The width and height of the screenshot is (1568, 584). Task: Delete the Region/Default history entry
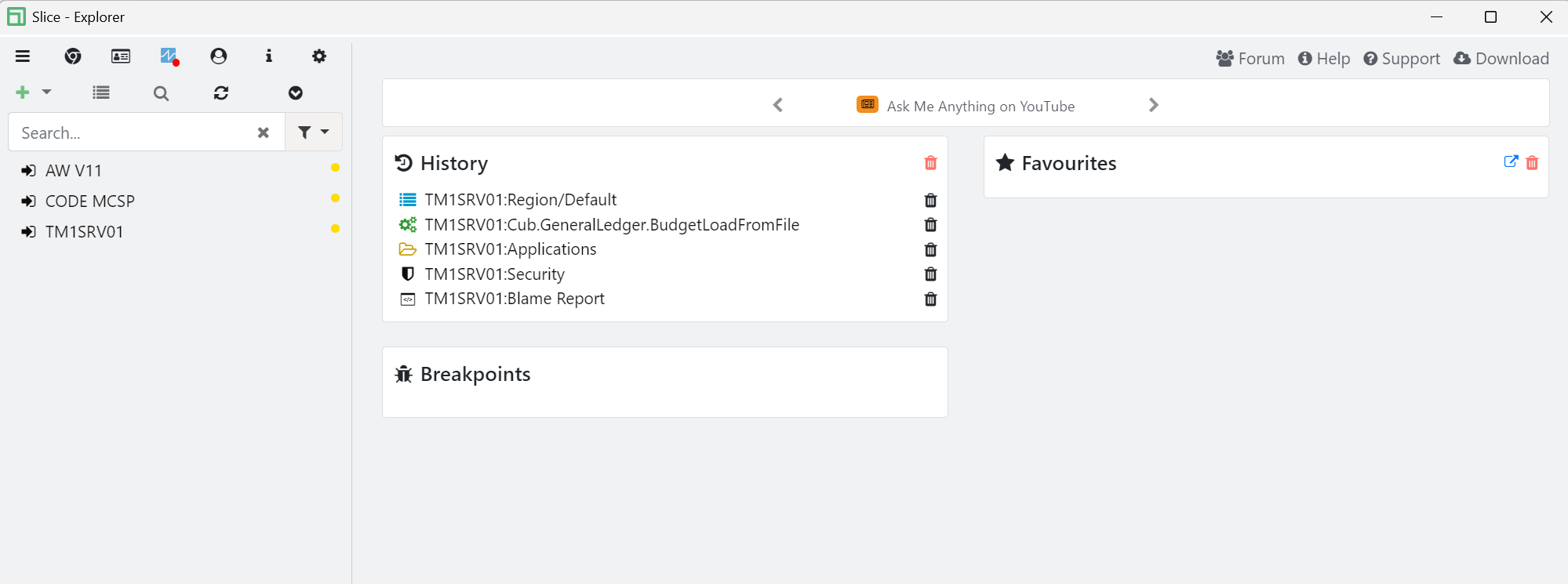pos(931,201)
